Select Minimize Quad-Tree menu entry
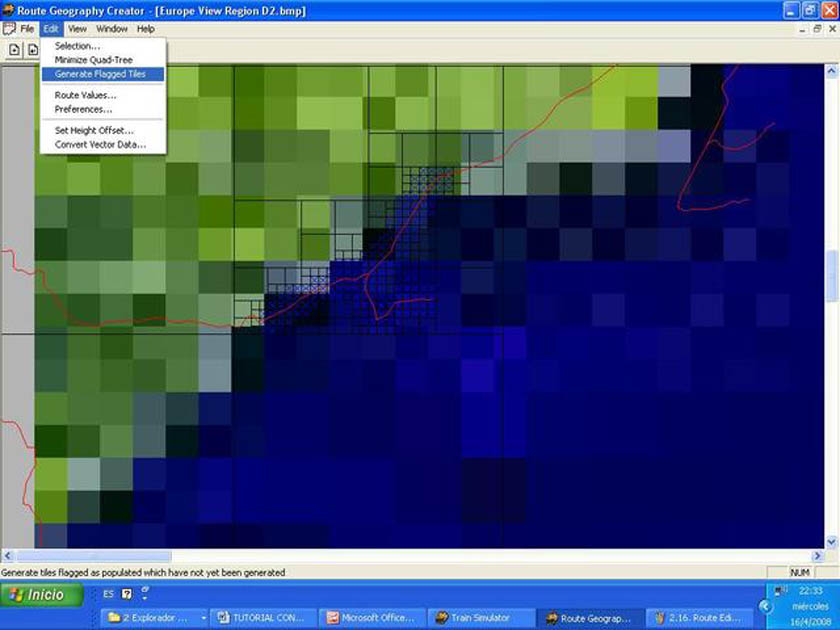Screen dimensions: 840x630 (93, 60)
